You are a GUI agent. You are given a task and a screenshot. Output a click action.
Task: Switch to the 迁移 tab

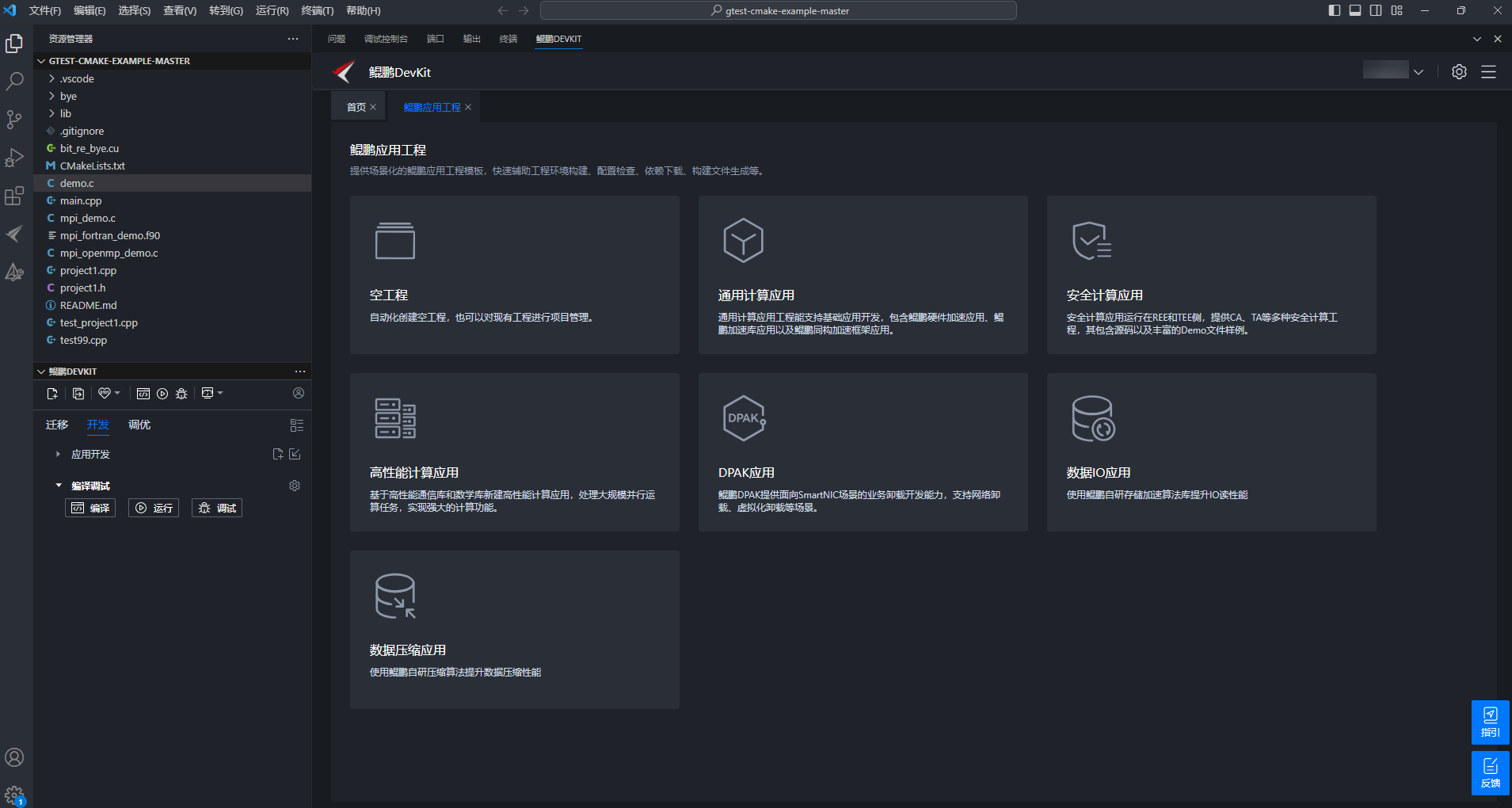point(57,425)
